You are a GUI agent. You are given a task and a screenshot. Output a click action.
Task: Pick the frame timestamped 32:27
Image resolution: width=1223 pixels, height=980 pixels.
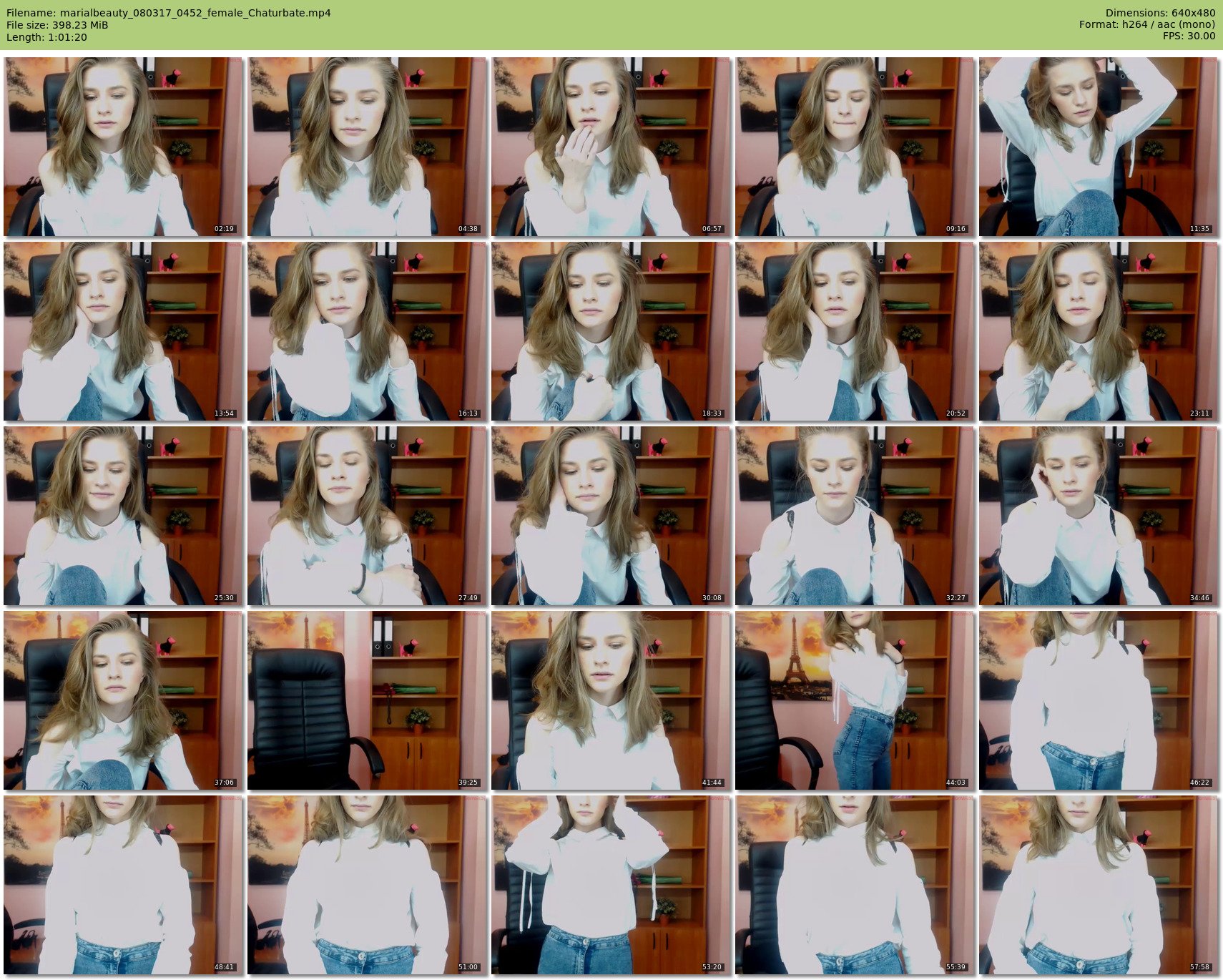click(855, 516)
